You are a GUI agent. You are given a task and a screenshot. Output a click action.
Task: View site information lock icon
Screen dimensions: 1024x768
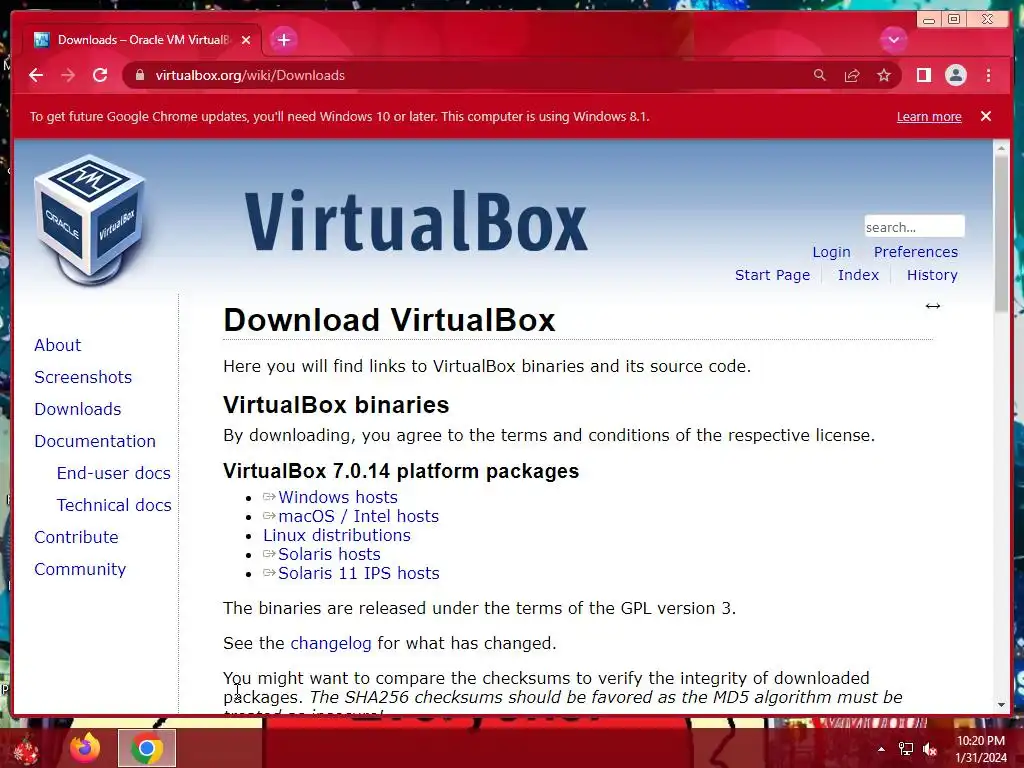139,75
